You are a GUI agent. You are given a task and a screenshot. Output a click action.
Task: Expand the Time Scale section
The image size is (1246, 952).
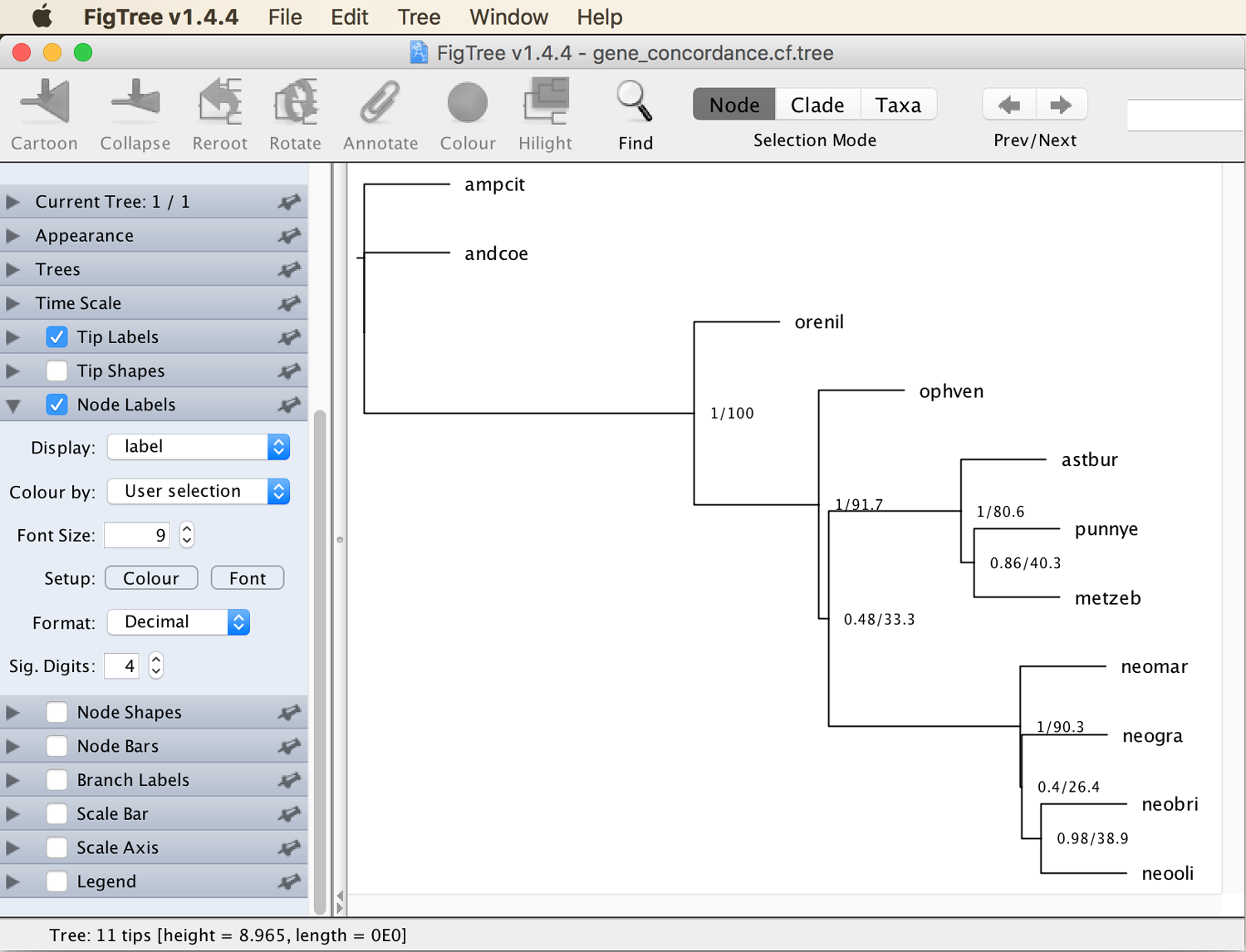pos(12,303)
